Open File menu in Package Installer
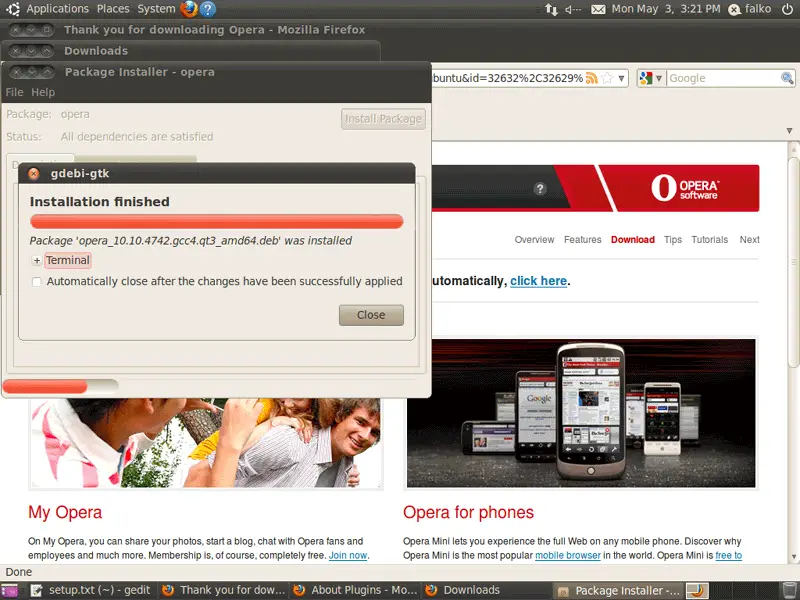Image resolution: width=800 pixels, height=600 pixels. tap(14, 92)
